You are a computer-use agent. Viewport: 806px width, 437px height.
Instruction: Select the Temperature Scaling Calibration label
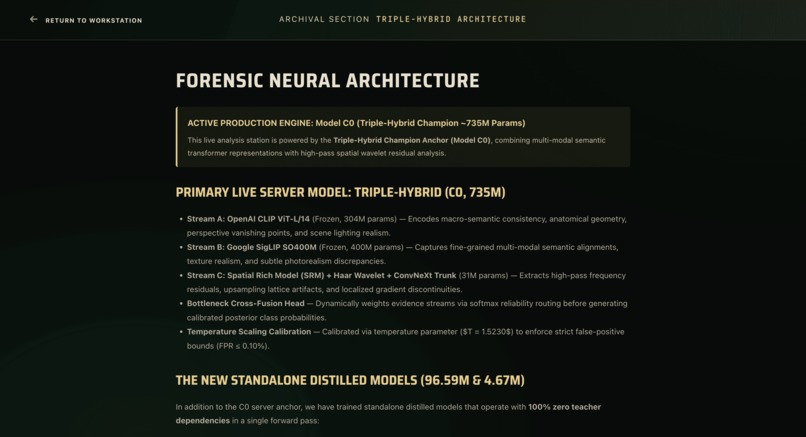(x=249, y=332)
